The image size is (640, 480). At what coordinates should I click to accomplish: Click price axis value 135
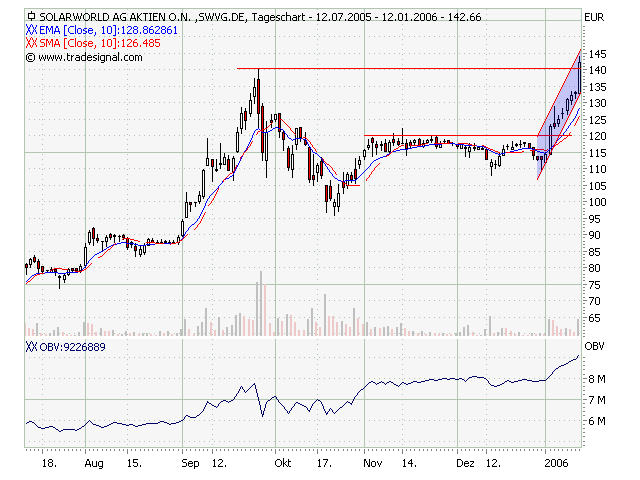coord(597,87)
